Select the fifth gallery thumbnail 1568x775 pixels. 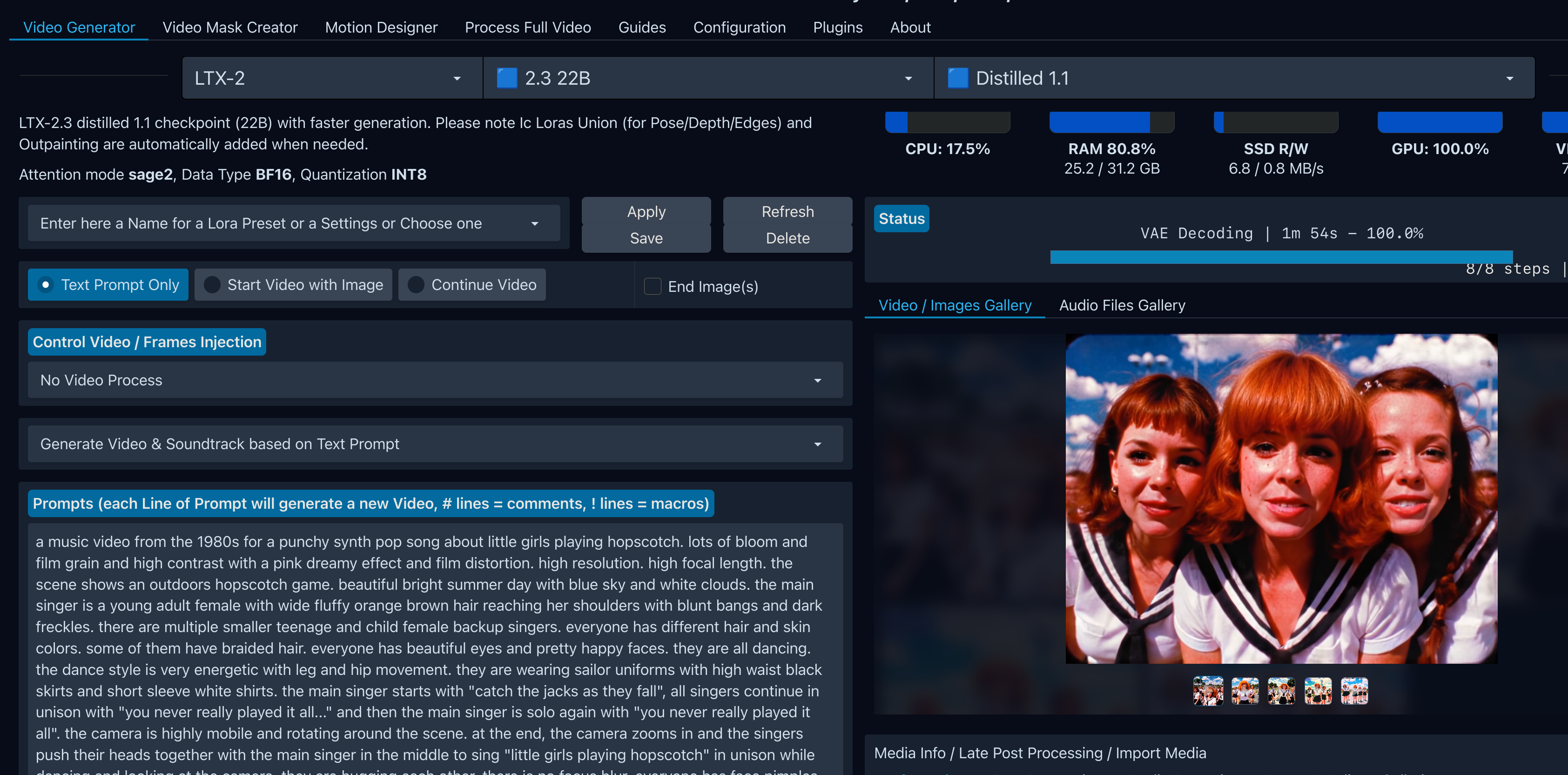tap(1354, 691)
